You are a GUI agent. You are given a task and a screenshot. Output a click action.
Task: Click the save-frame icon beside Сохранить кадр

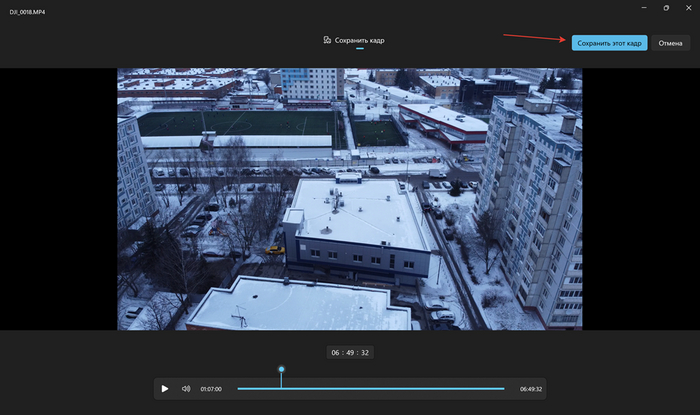[x=327, y=40]
